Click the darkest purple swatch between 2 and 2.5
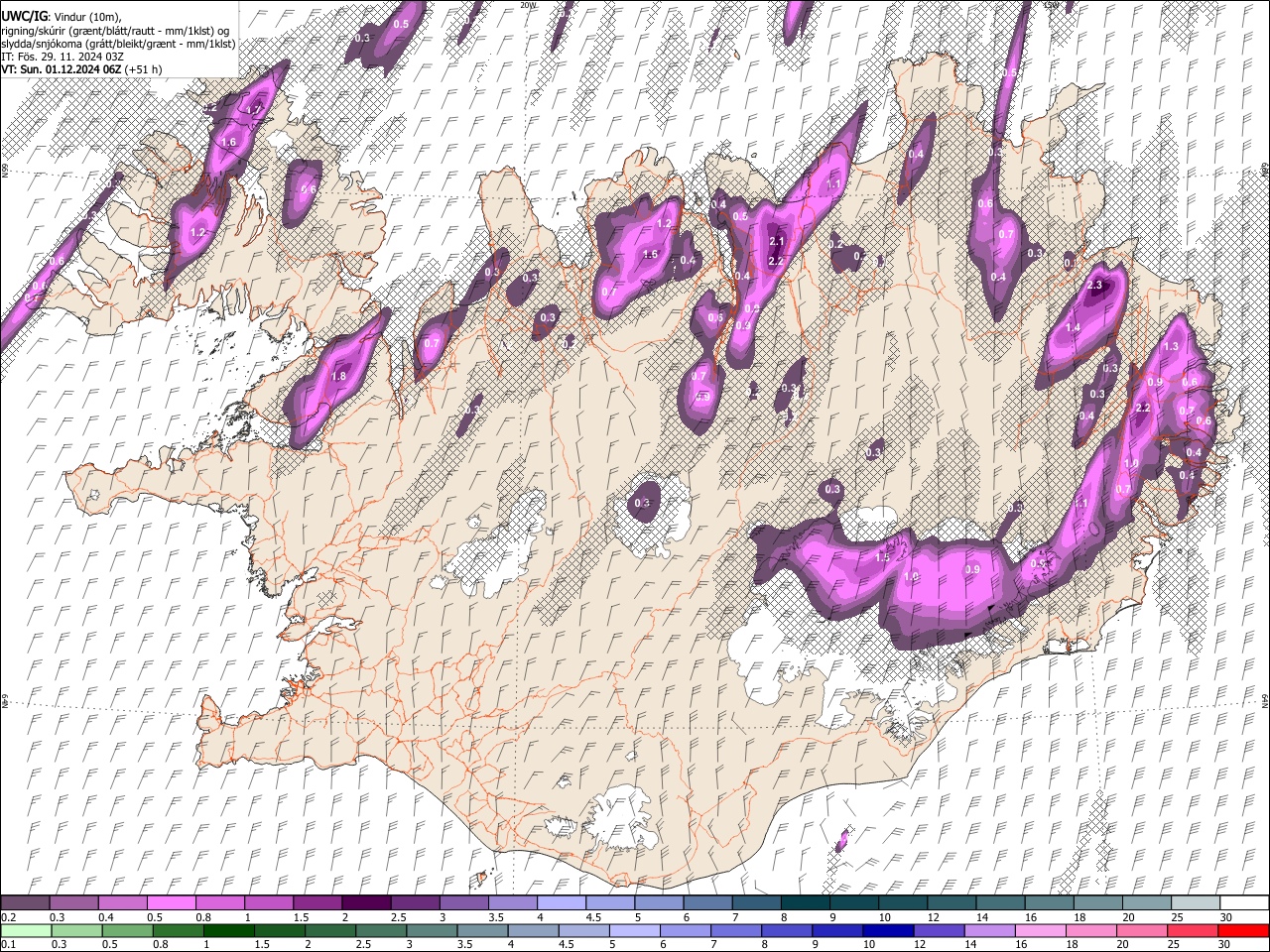 (x=365, y=903)
